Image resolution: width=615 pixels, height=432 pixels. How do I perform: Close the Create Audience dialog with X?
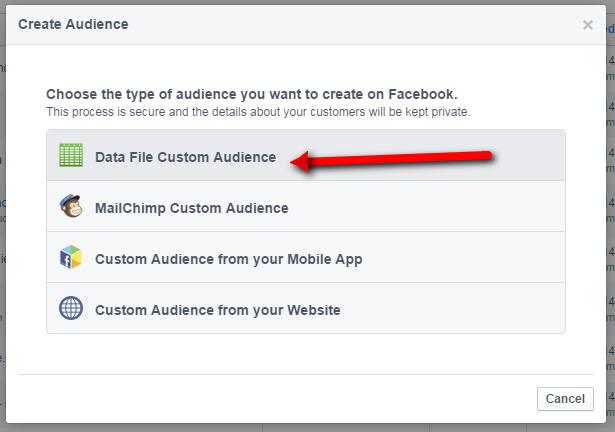click(x=588, y=25)
